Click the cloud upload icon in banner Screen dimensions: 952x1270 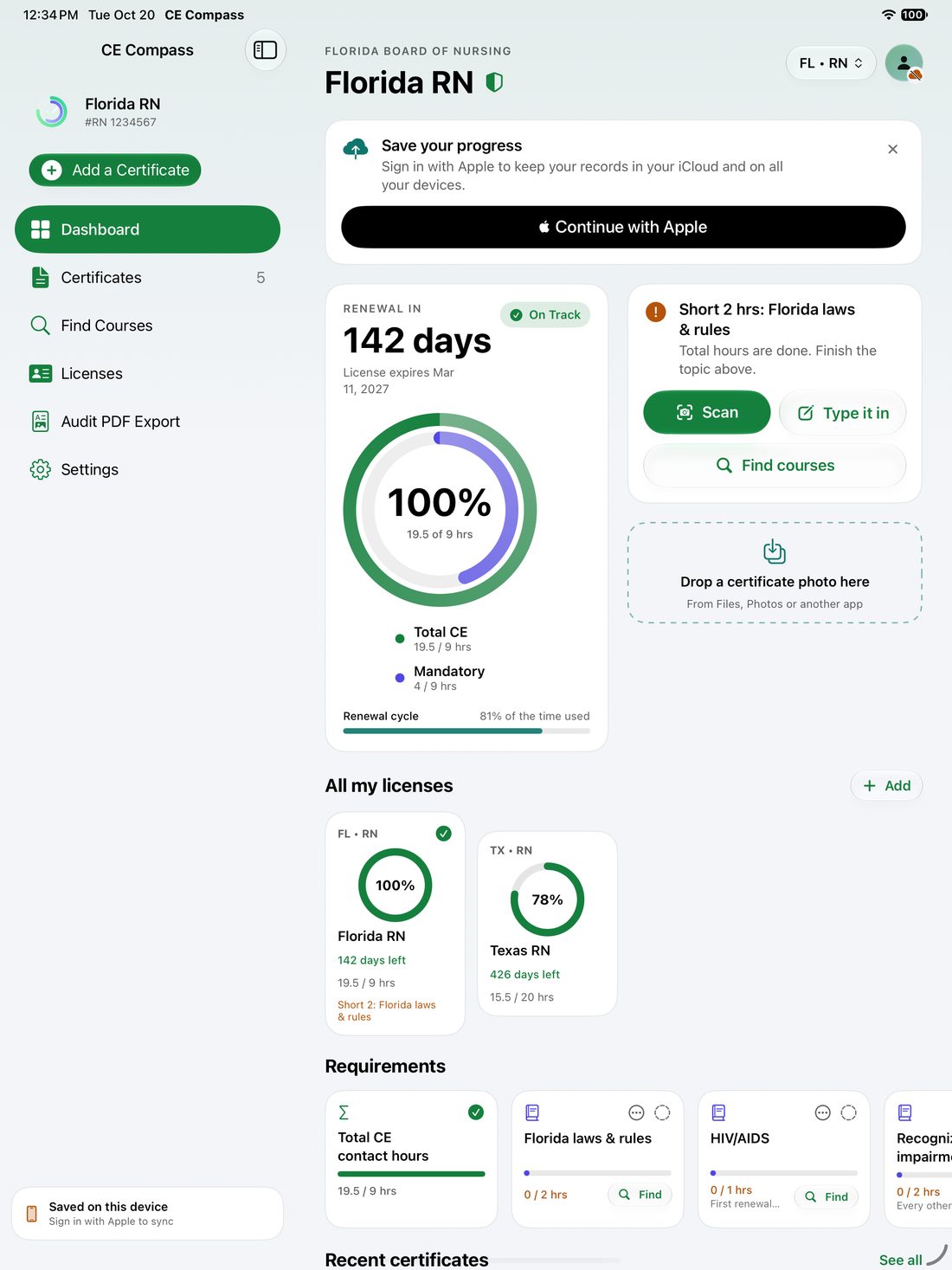[356, 148]
